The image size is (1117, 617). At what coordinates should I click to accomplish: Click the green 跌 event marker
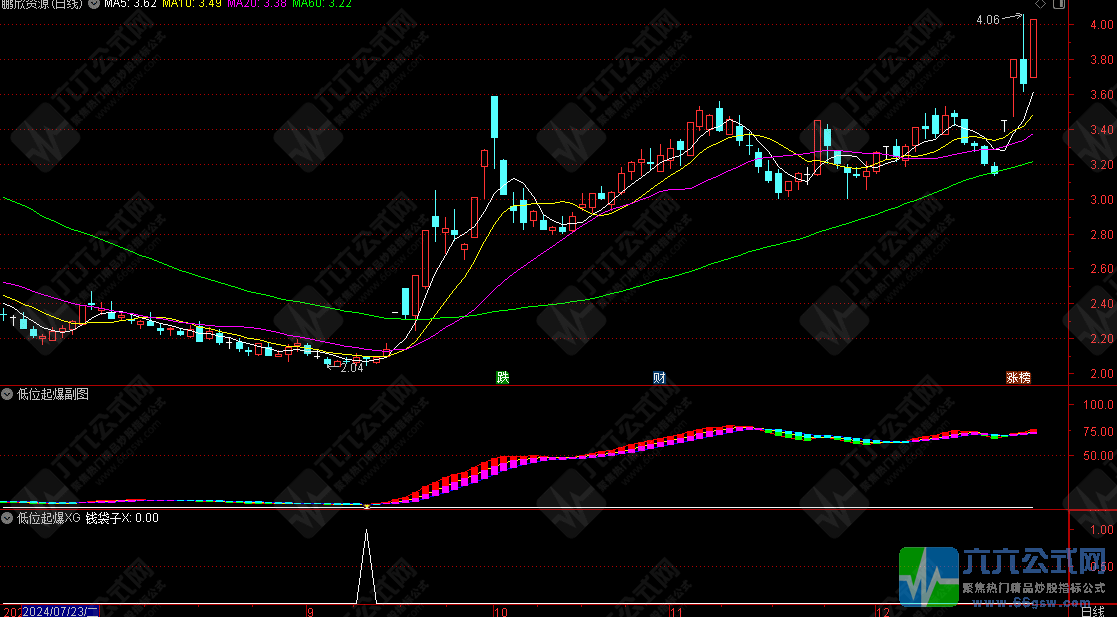pos(502,377)
